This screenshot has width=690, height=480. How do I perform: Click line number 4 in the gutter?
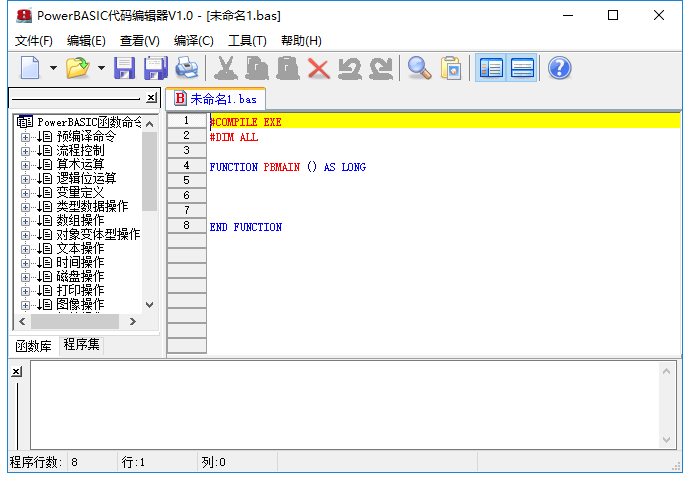(187, 165)
